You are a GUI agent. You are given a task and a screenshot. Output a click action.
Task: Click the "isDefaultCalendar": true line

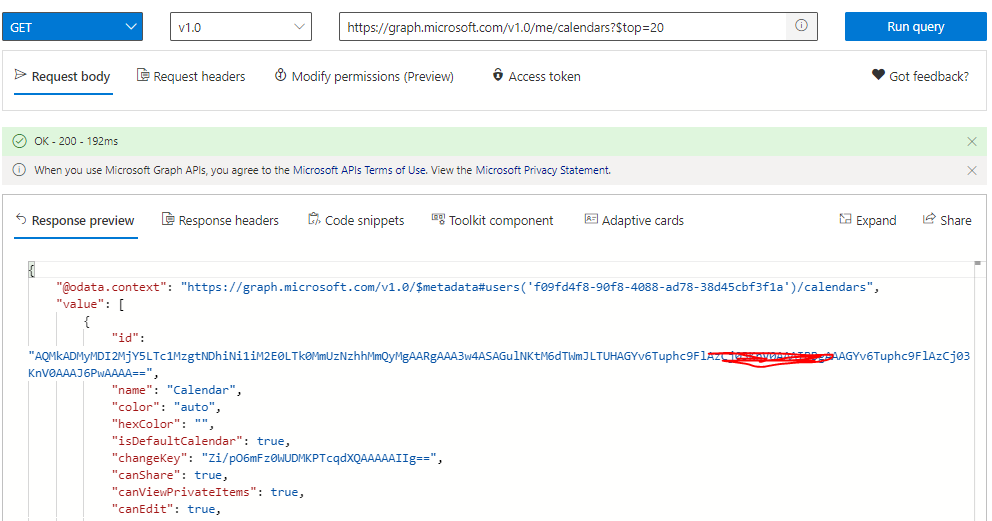[201, 441]
